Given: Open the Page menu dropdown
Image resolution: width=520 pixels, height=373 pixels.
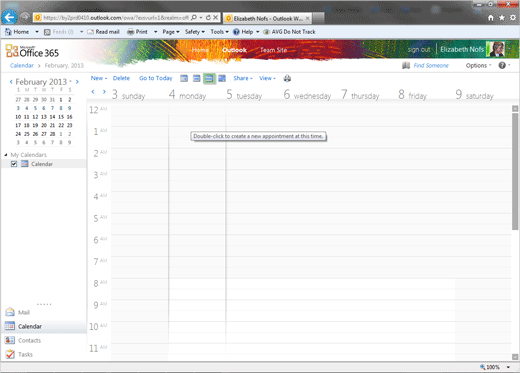Looking at the screenshot, I should click(x=171, y=32).
